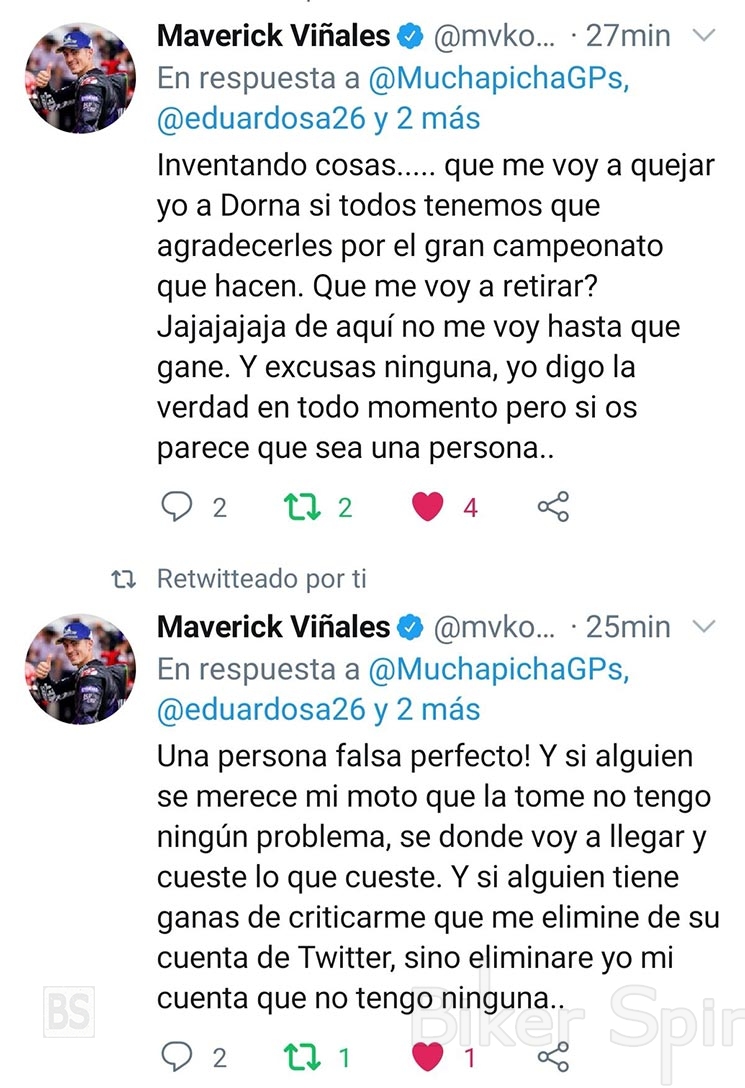The width and height of the screenshot is (745, 1088).
Task: Click the verified badge on first tweet
Action: click(x=410, y=38)
